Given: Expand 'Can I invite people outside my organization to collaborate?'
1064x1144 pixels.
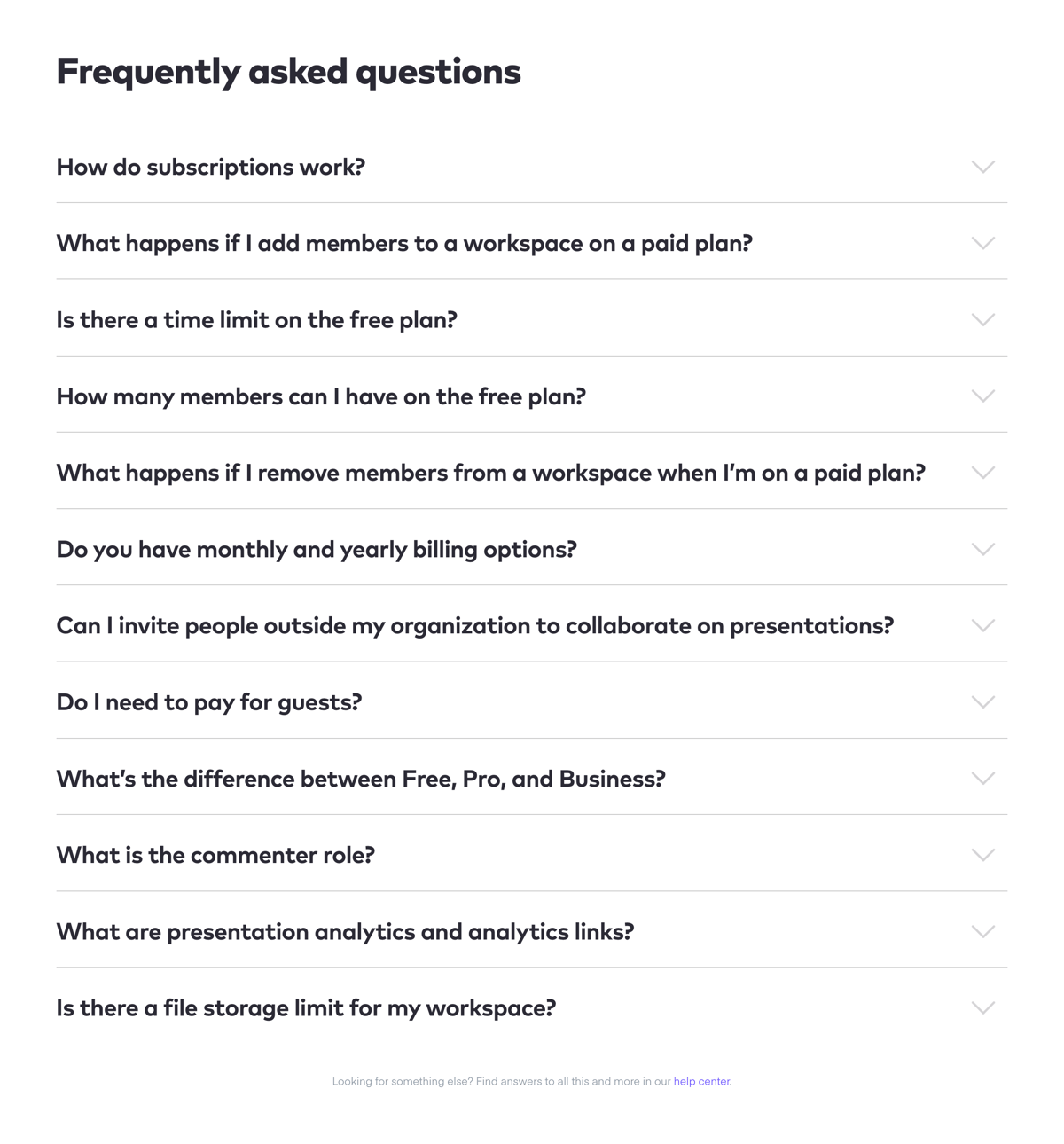Looking at the screenshot, I should coord(982,625).
